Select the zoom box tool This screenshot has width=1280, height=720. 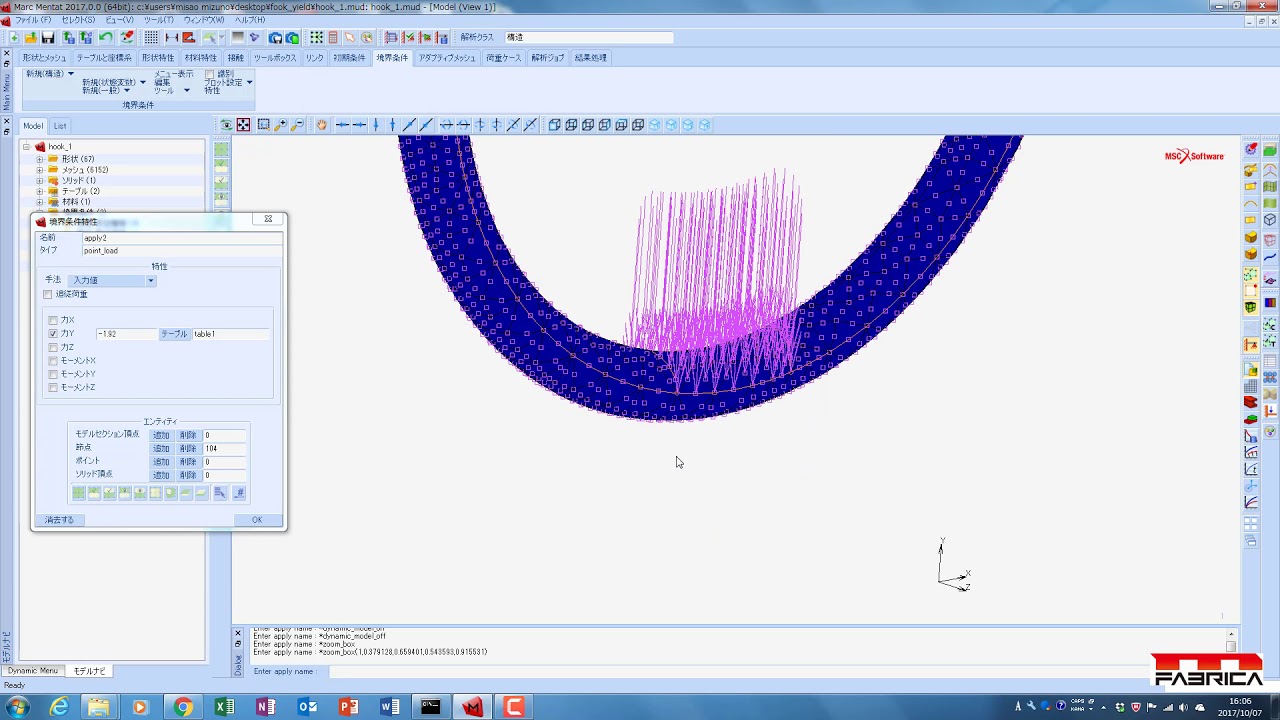tap(263, 125)
